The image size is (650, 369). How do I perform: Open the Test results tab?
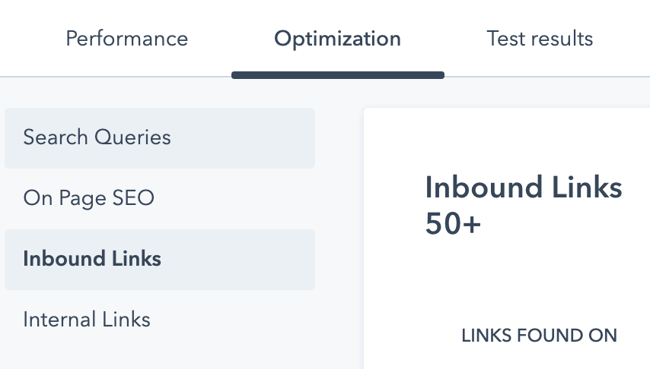click(540, 39)
